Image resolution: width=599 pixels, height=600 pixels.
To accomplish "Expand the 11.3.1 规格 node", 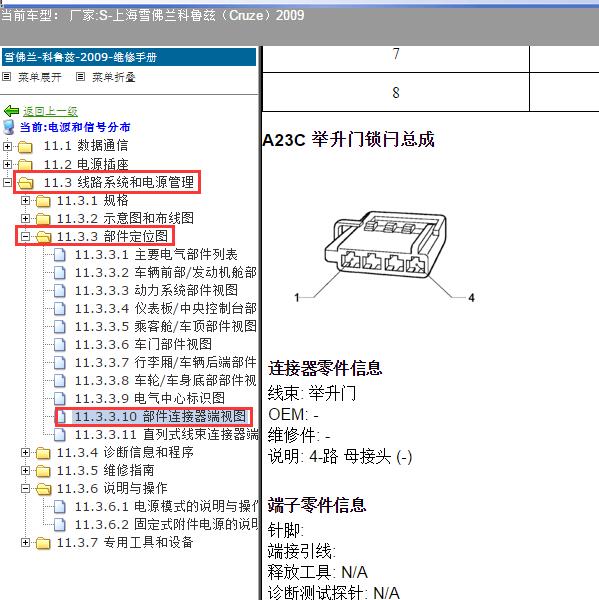I will (x=25, y=200).
